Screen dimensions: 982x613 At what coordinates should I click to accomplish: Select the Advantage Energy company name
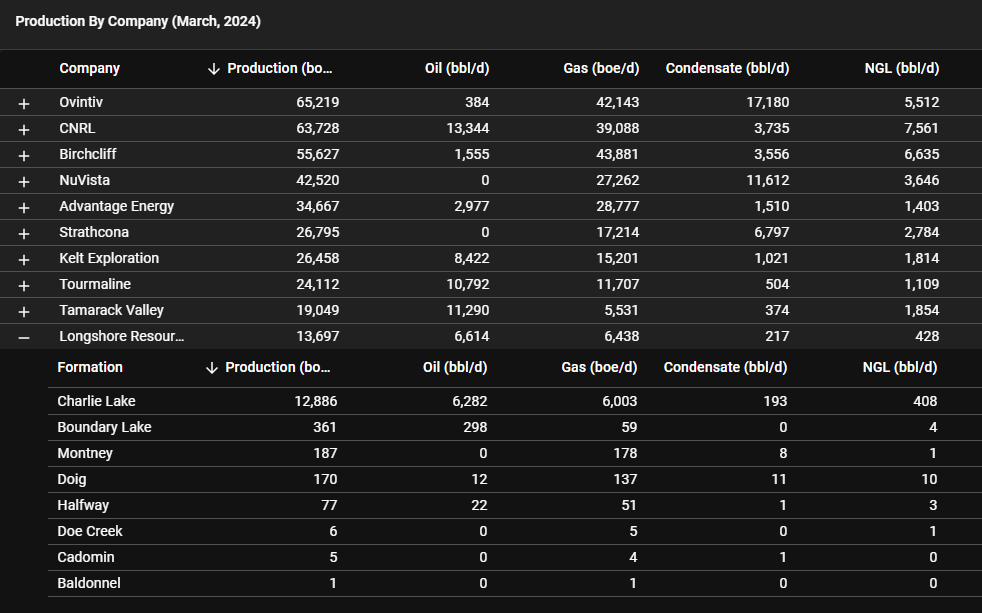click(116, 206)
